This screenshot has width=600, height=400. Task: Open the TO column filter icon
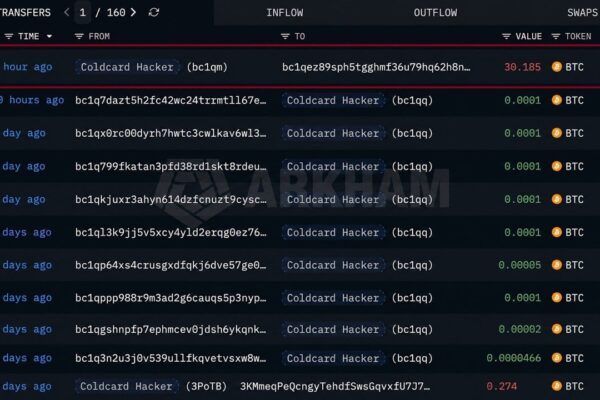click(285, 36)
